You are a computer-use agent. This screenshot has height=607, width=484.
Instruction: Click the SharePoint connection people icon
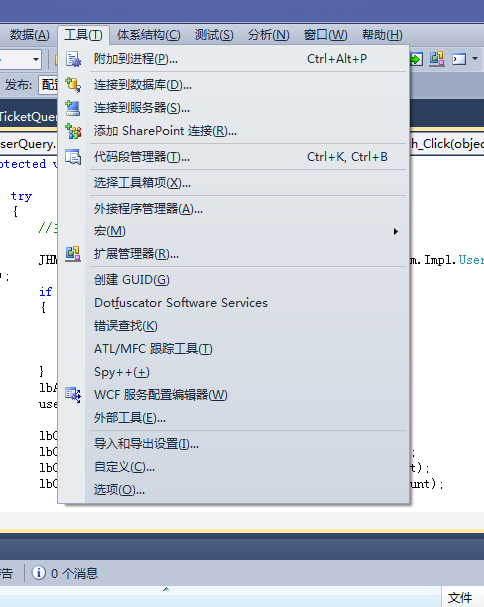coord(73,131)
